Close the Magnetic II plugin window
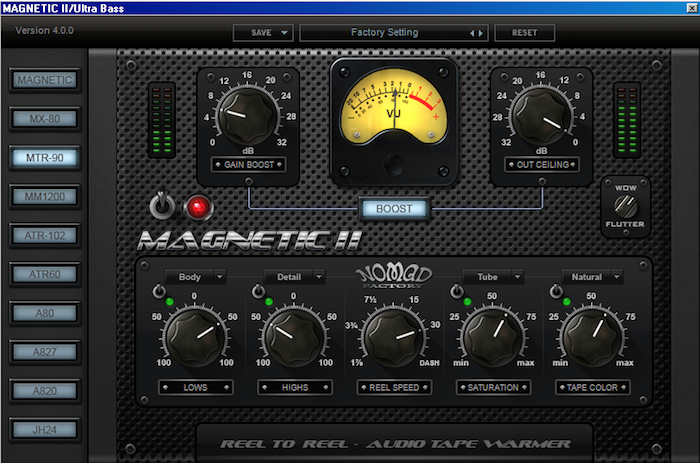Viewport: 700px width, 463px height. click(692, 8)
